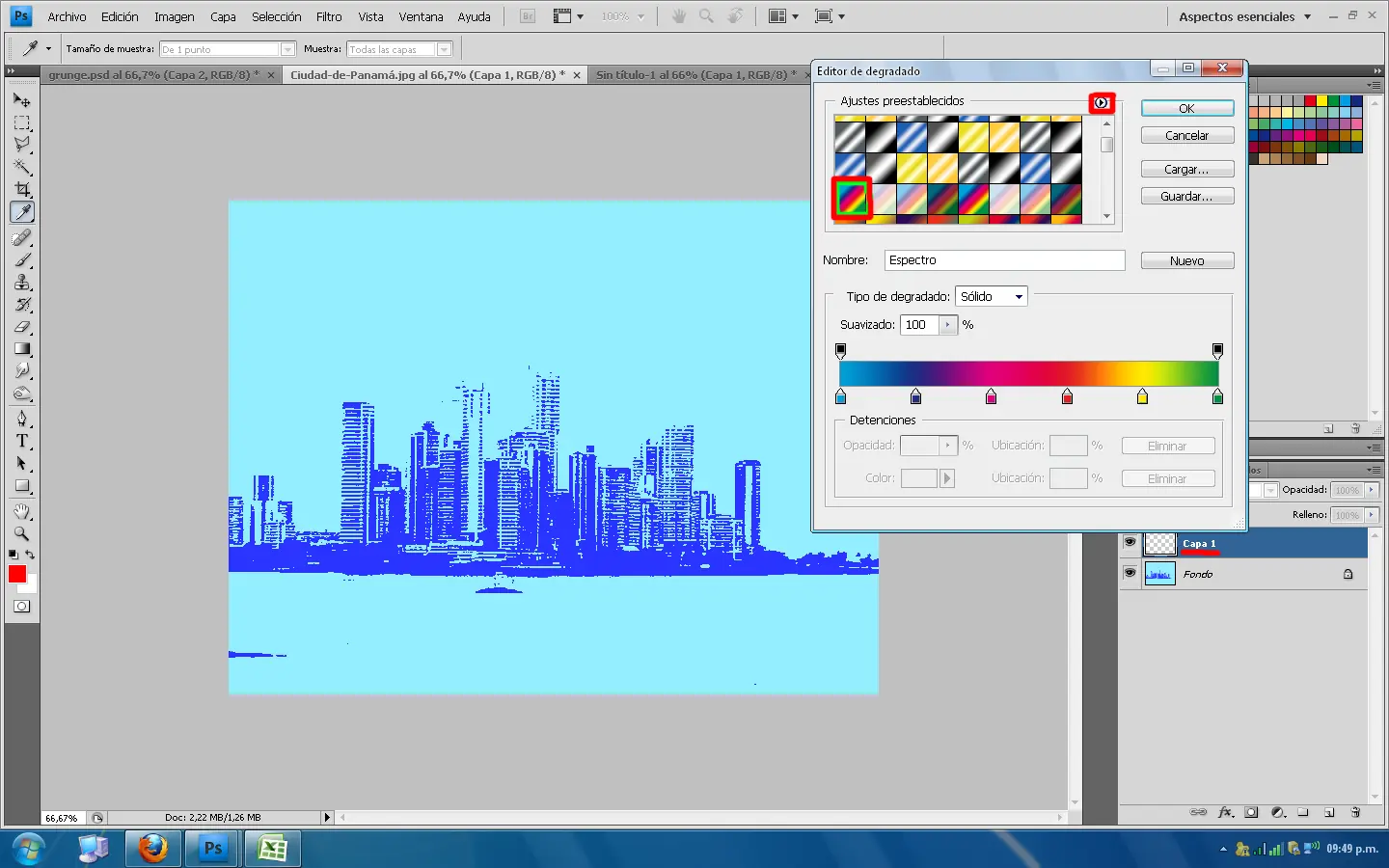Open the Aspectos esenciales workspace dropdown

coord(1244,16)
